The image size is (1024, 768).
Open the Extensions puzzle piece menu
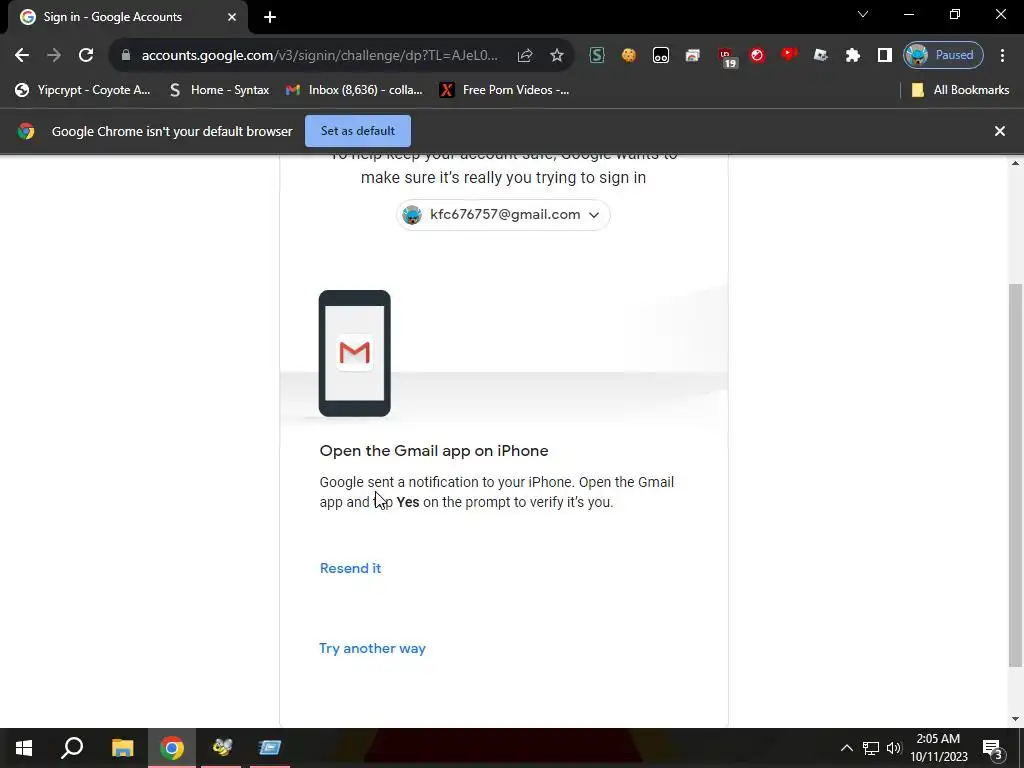tap(852, 56)
